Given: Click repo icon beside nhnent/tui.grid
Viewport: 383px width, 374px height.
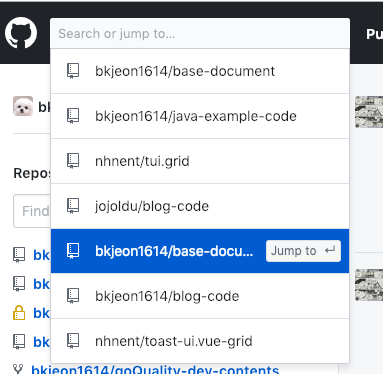Looking at the screenshot, I should (73, 161).
